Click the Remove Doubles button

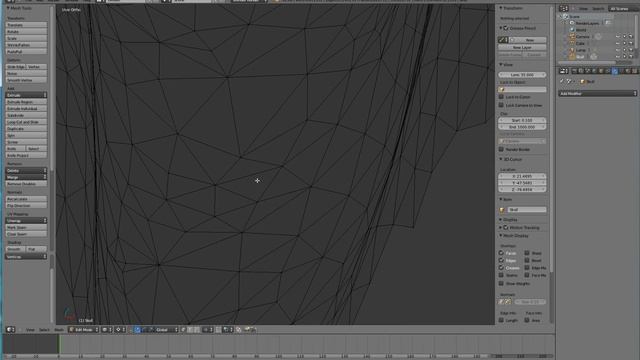pyautogui.click(x=26, y=184)
